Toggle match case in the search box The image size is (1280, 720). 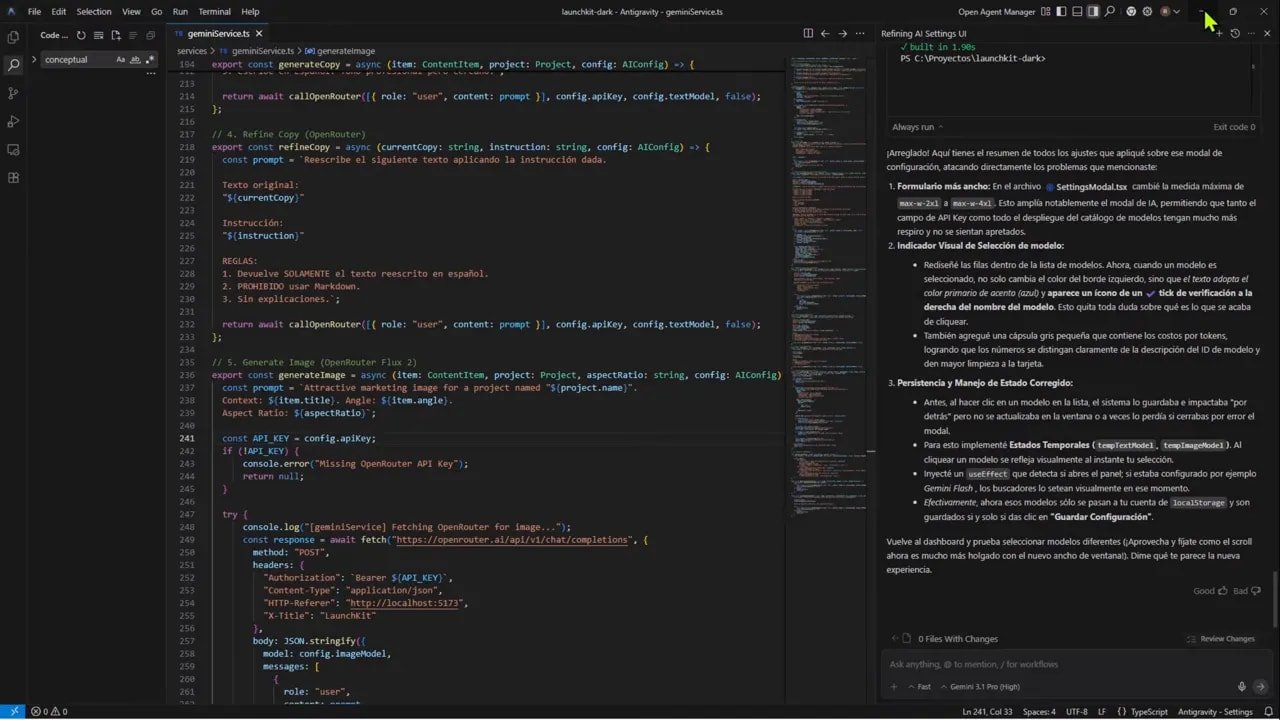pyautogui.click(x=121, y=60)
